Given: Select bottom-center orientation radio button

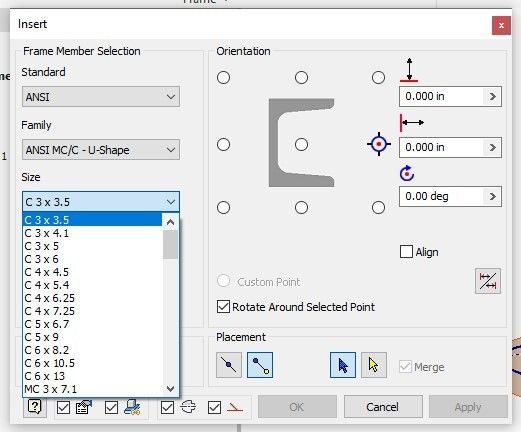Looking at the screenshot, I should click(301, 207).
